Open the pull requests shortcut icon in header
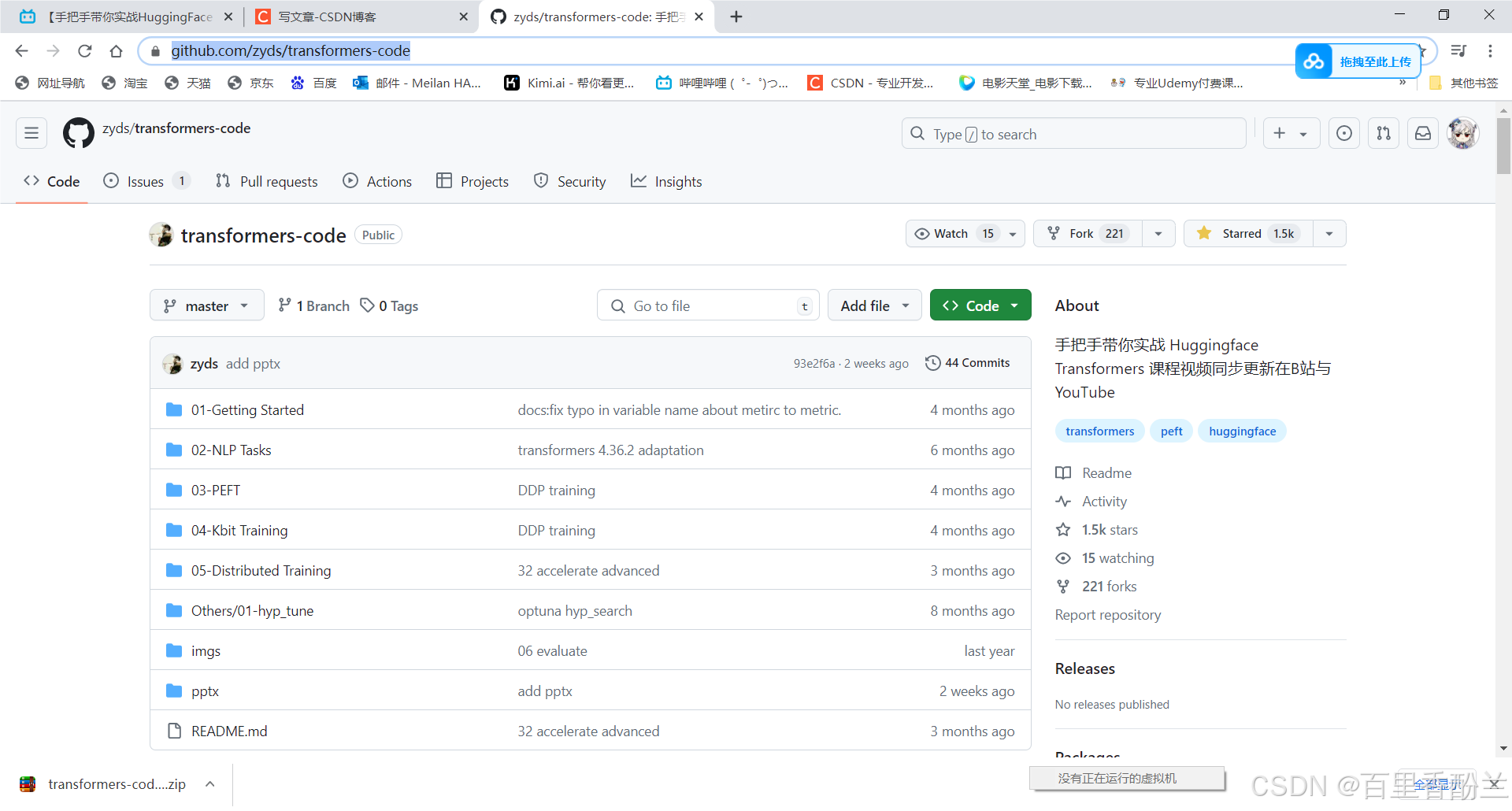Screen dimensions: 1512x811 [1384, 134]
